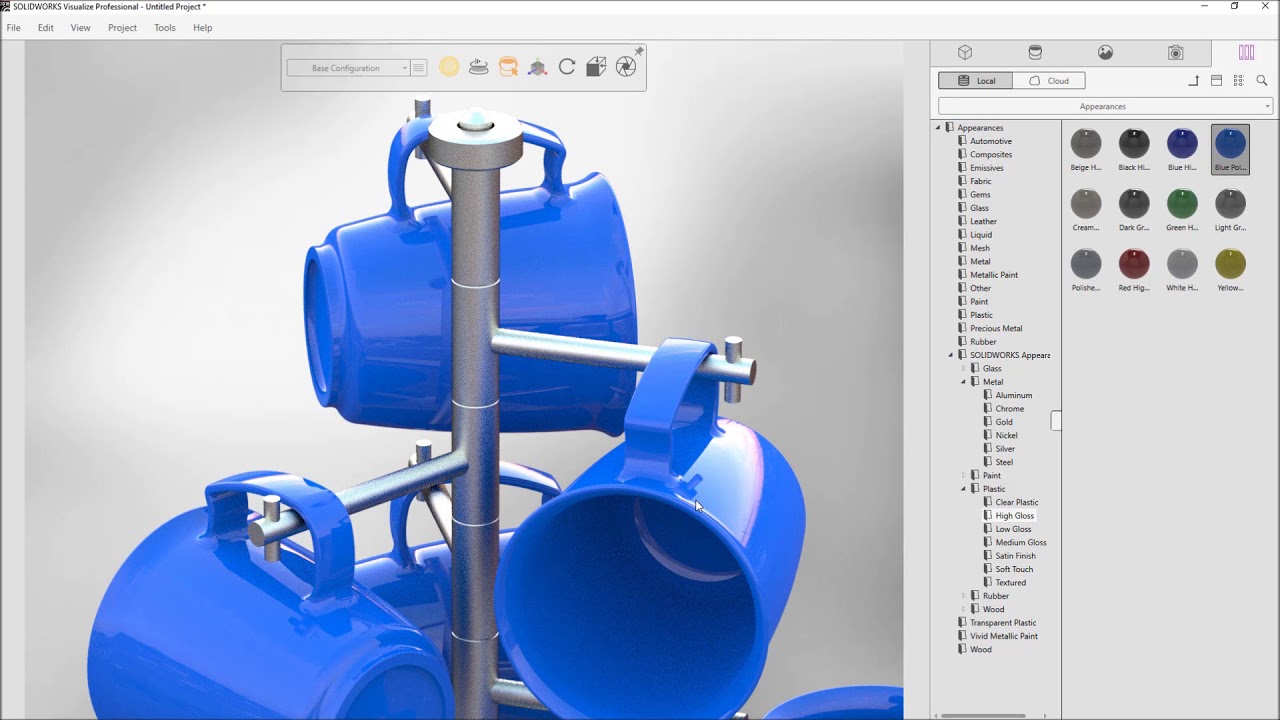The width and height of the screenshot is (1280, 720).
Task: Open the Appearances library category dropdown
Action: 1105,106
